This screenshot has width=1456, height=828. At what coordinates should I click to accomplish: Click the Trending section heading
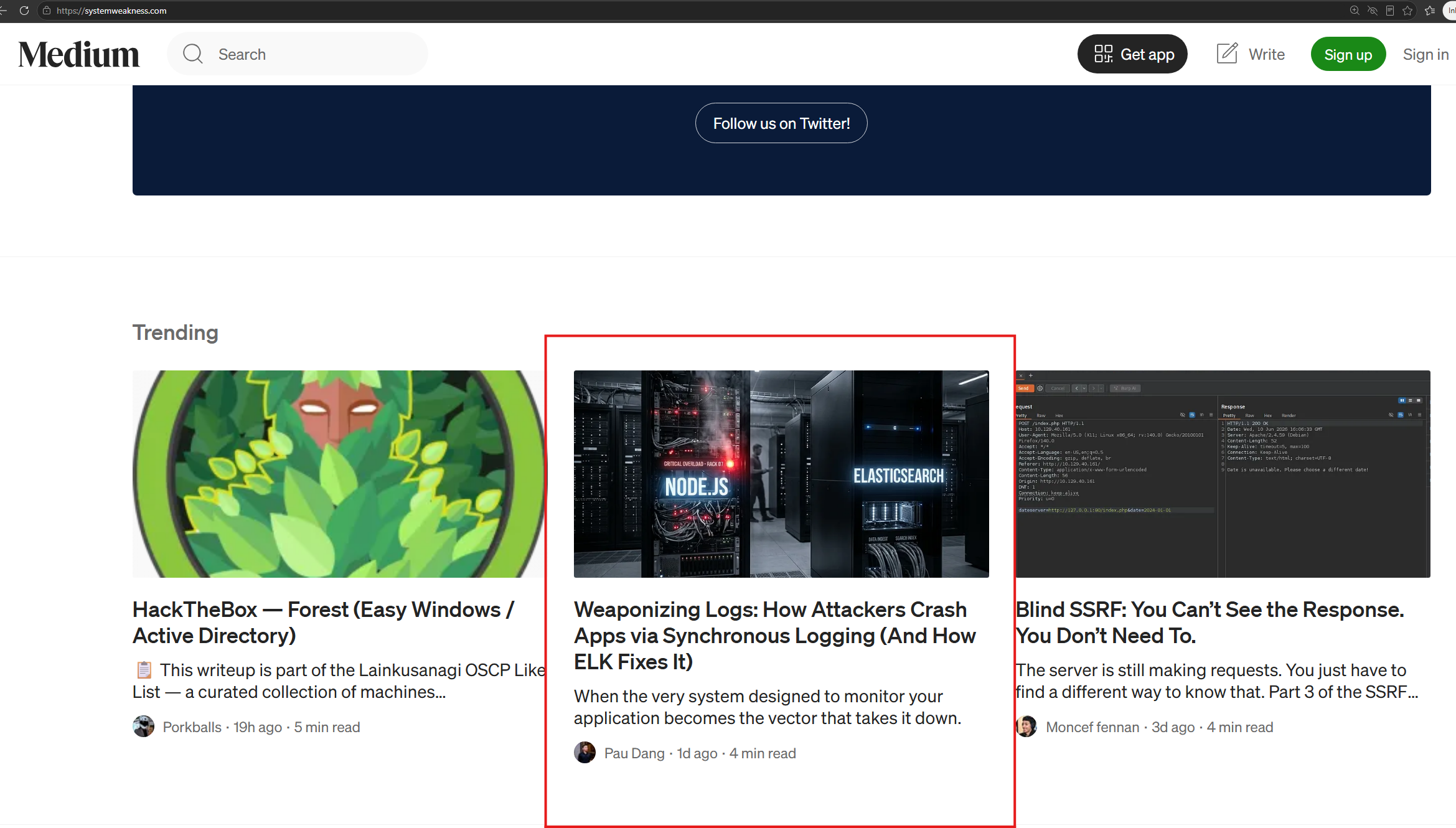[x=176, y=332]
